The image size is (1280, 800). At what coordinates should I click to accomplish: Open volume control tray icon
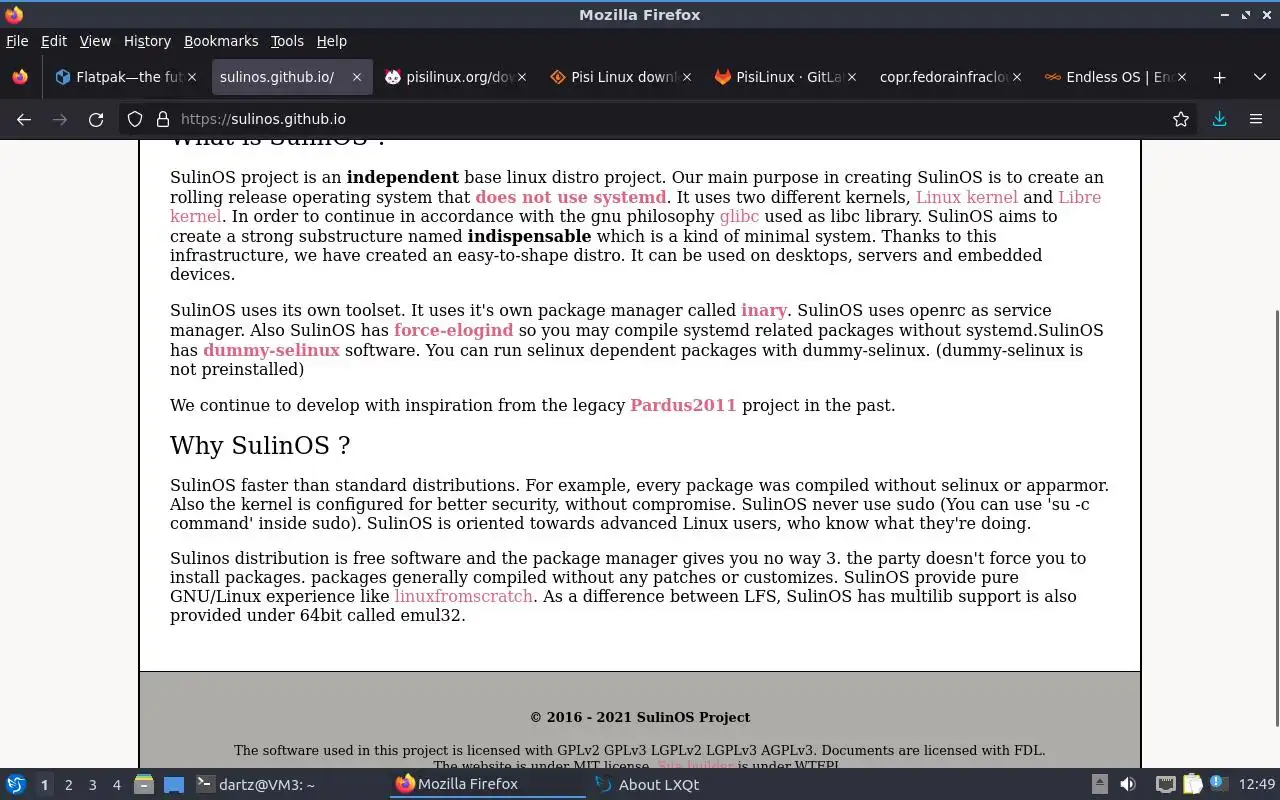pyautogui.click(x=1128, y=784)
